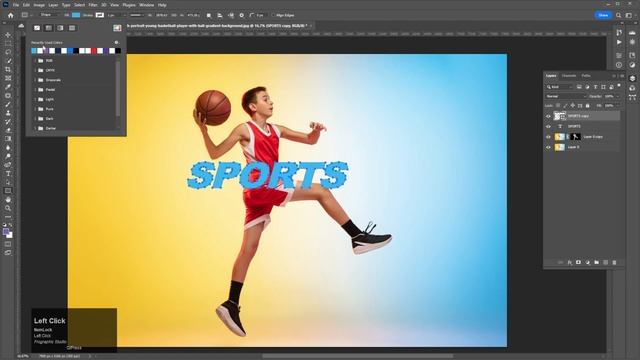This screenshot has height=360, width=640.
Task: Open the Layer menu
Action: pyautogui.click(x=53, y=5)
